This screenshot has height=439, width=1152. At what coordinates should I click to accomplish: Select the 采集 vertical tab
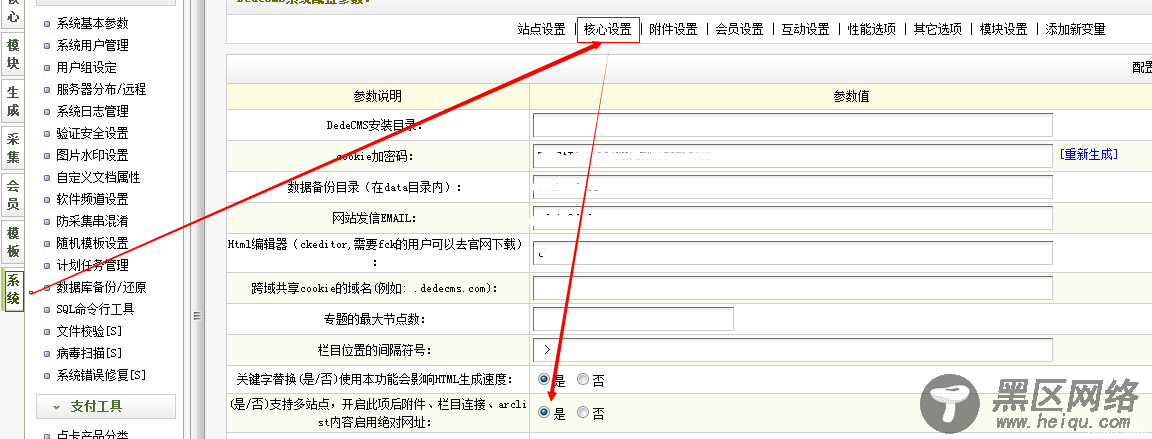12,148
